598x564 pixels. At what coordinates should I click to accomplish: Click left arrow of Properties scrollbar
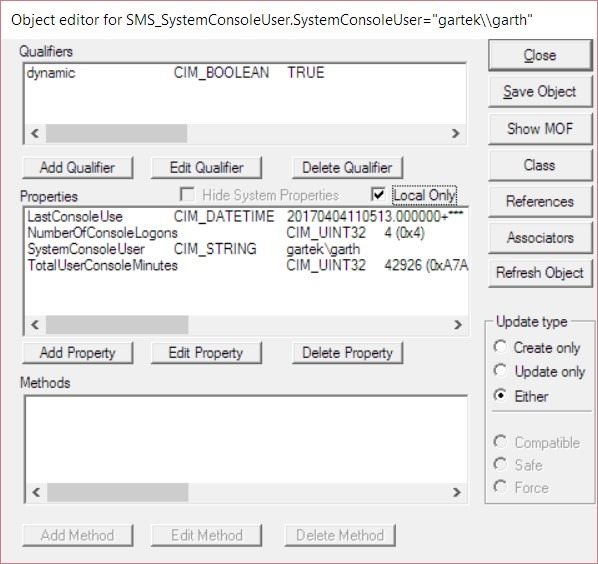pos(35,325)
